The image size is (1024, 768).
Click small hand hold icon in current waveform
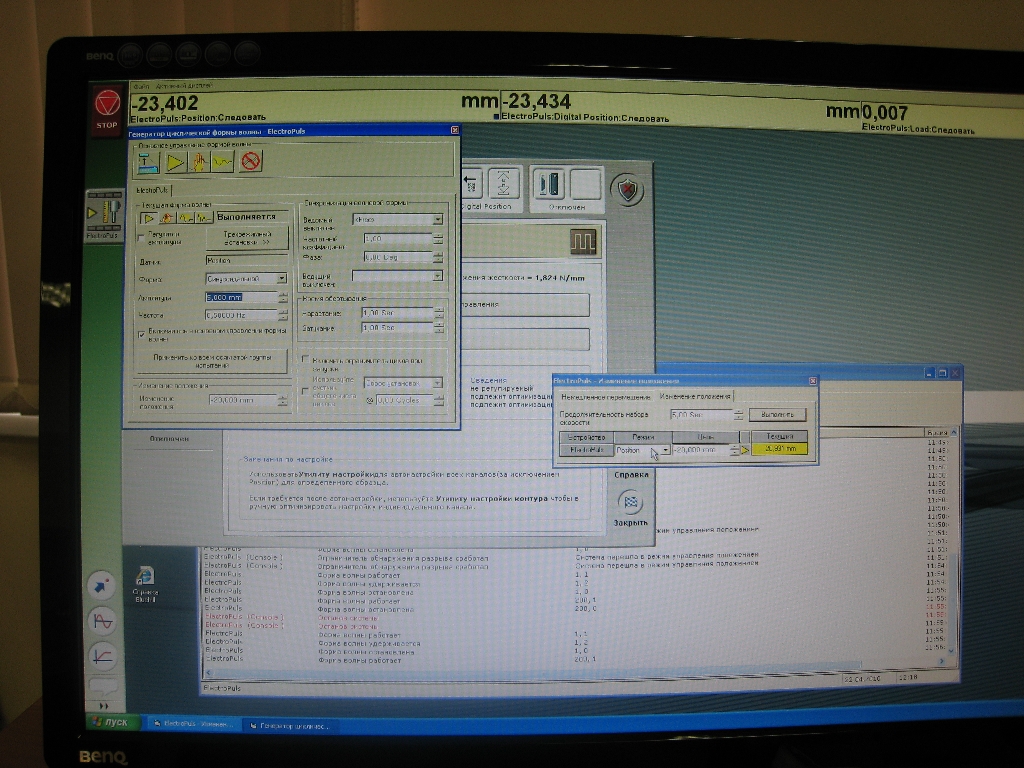pos(167,218)
